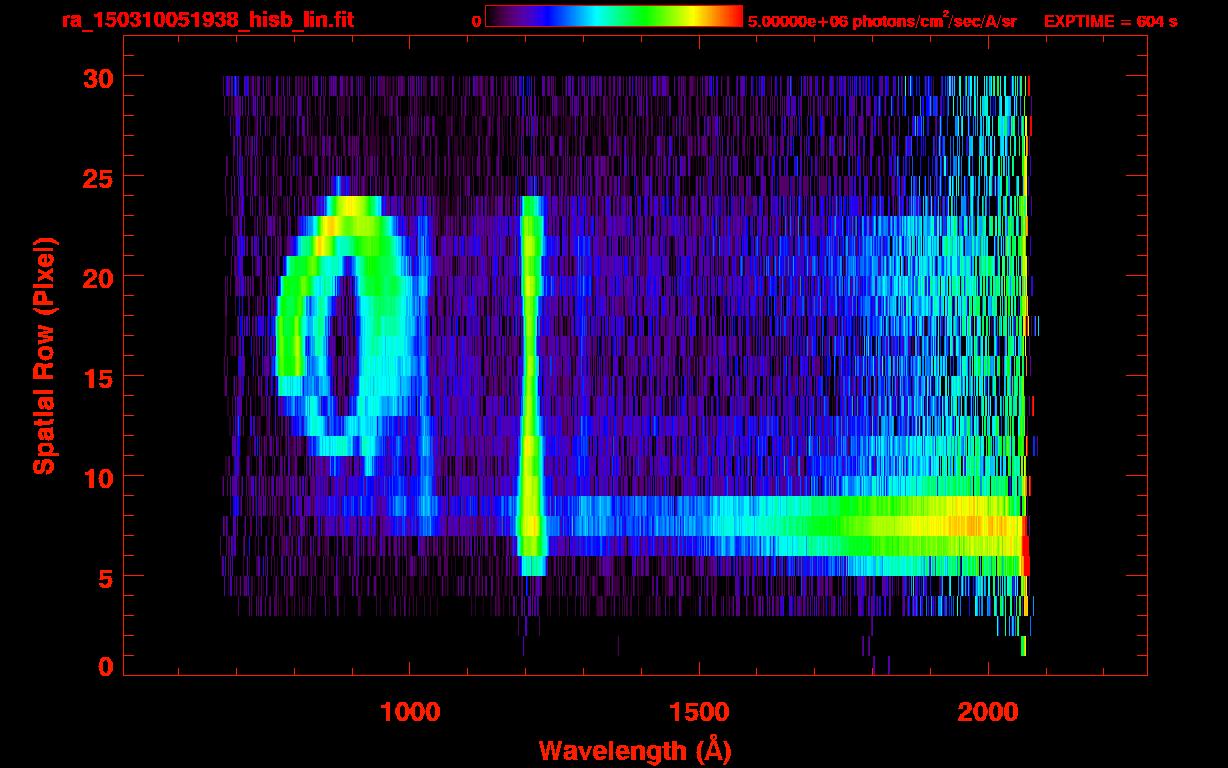Screen dimensions: 1228x768
Task: Click the x-axis tick label 1500
Action: tap(699, 712)
